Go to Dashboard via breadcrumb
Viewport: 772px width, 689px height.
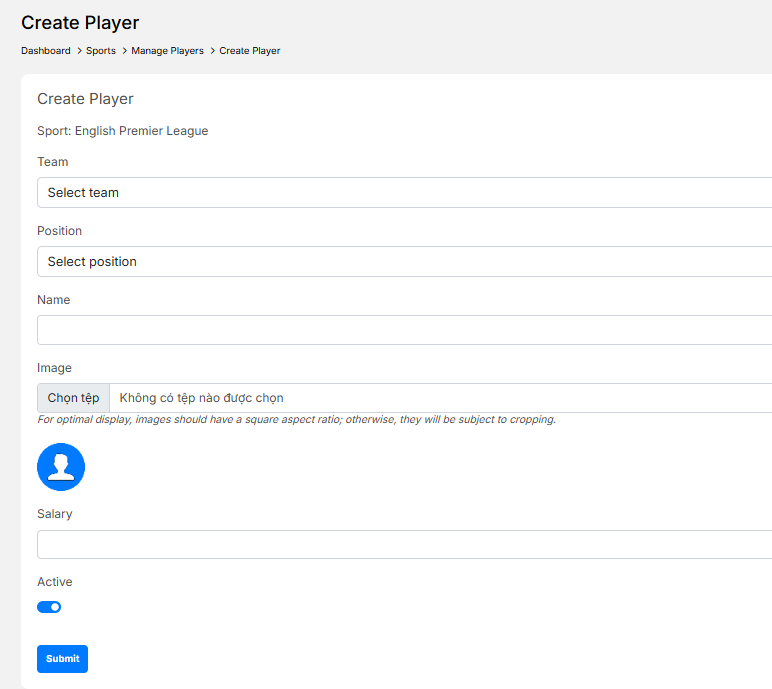[x=46, y=51]
